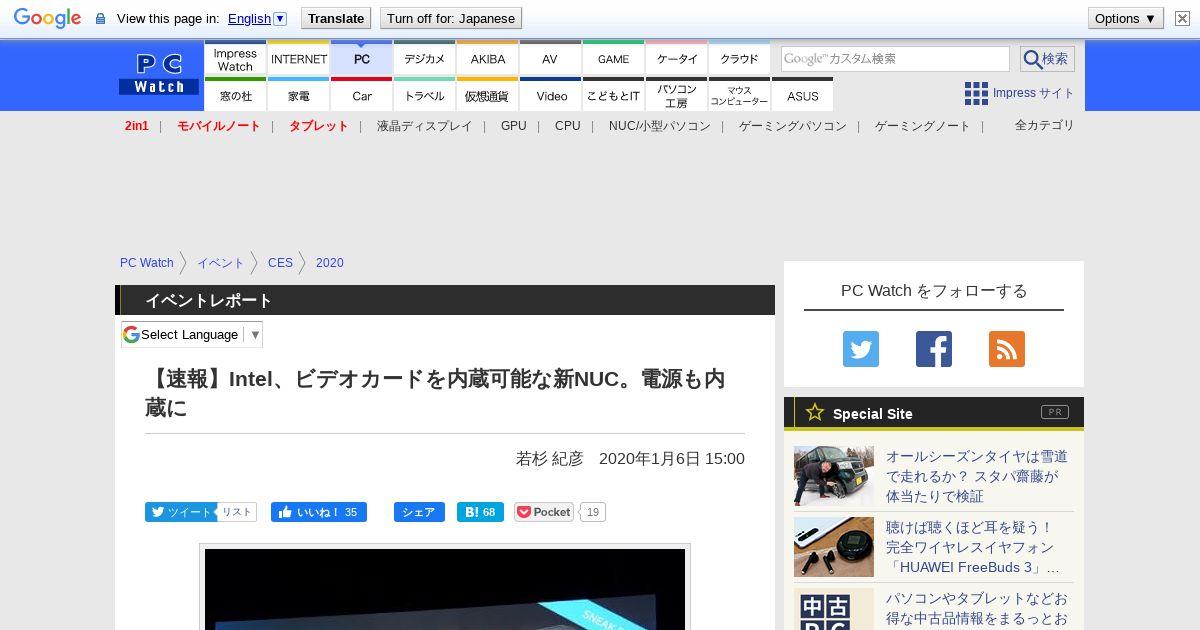Open the HUAWEI FreeBuds 3 earphones thumbnail

(834, 547)
